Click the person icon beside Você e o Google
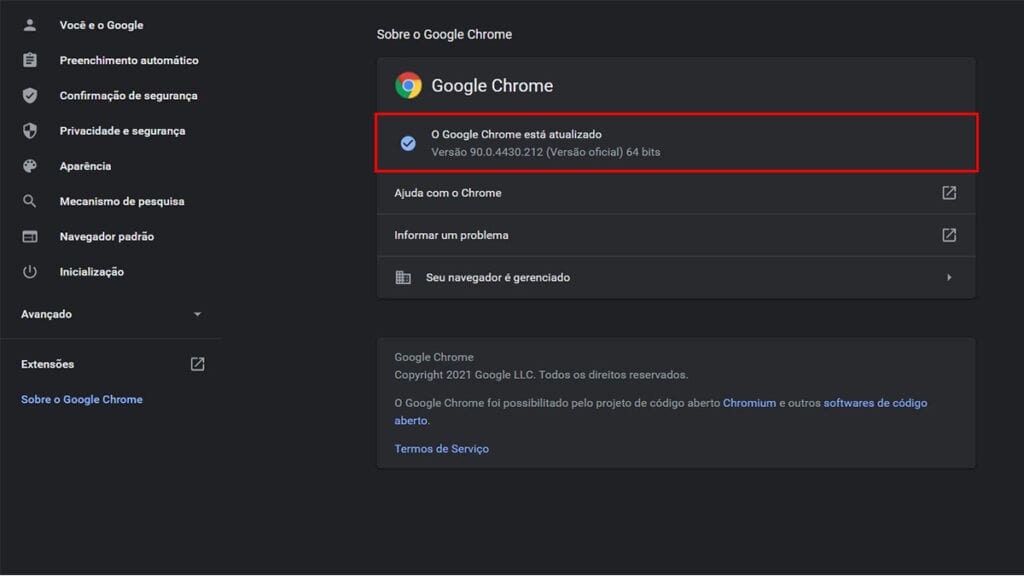1024x576 pixels. tap(29, 25)
